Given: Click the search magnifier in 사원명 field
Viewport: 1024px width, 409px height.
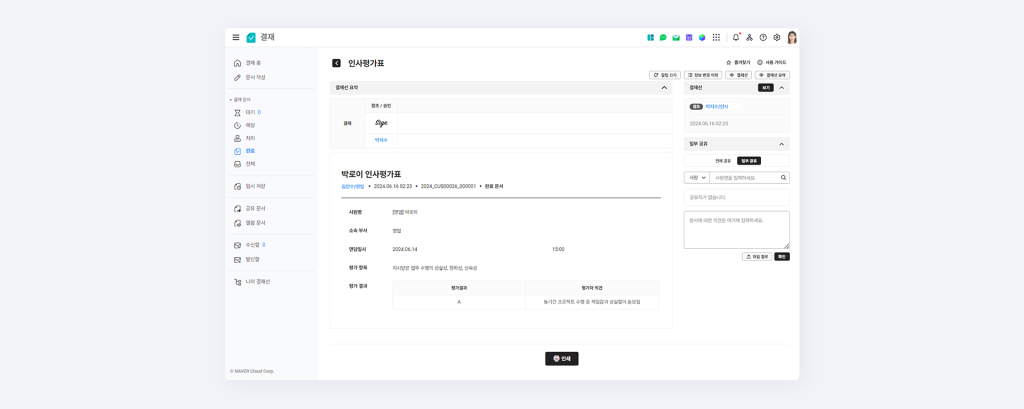Looking at the screenshot, I should point(783,178).
